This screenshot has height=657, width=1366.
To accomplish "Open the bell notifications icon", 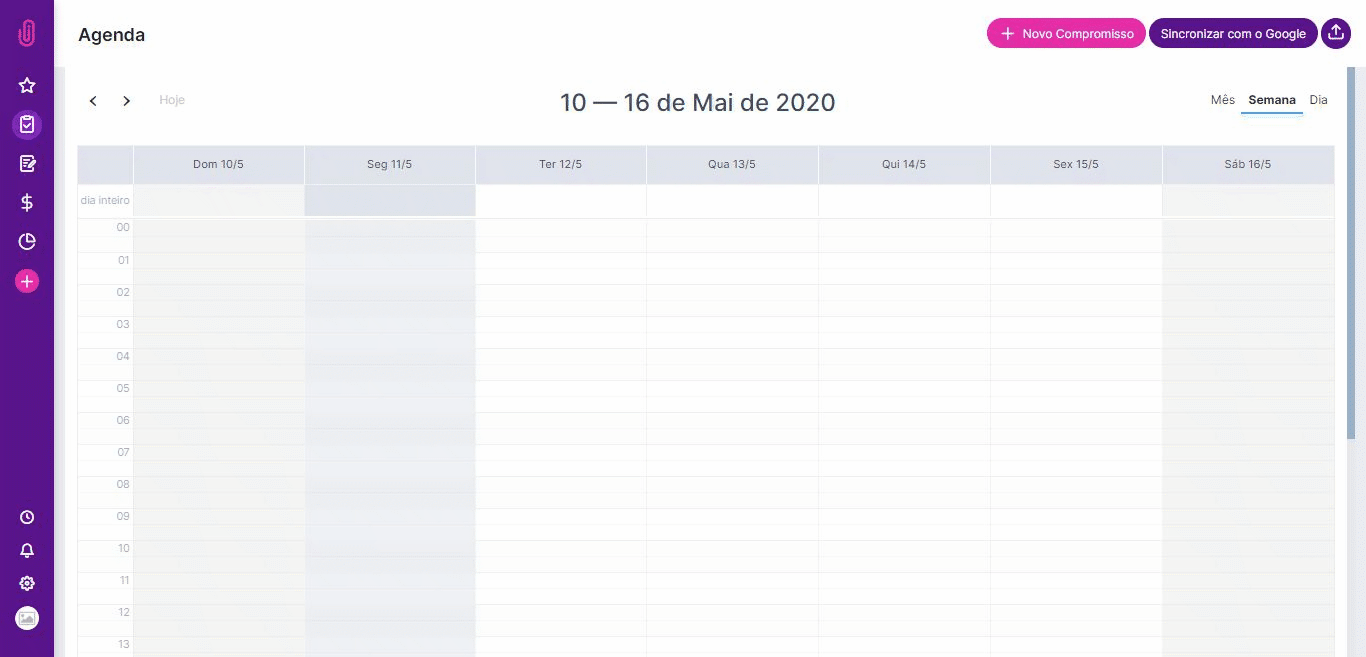I will point(27,550).
